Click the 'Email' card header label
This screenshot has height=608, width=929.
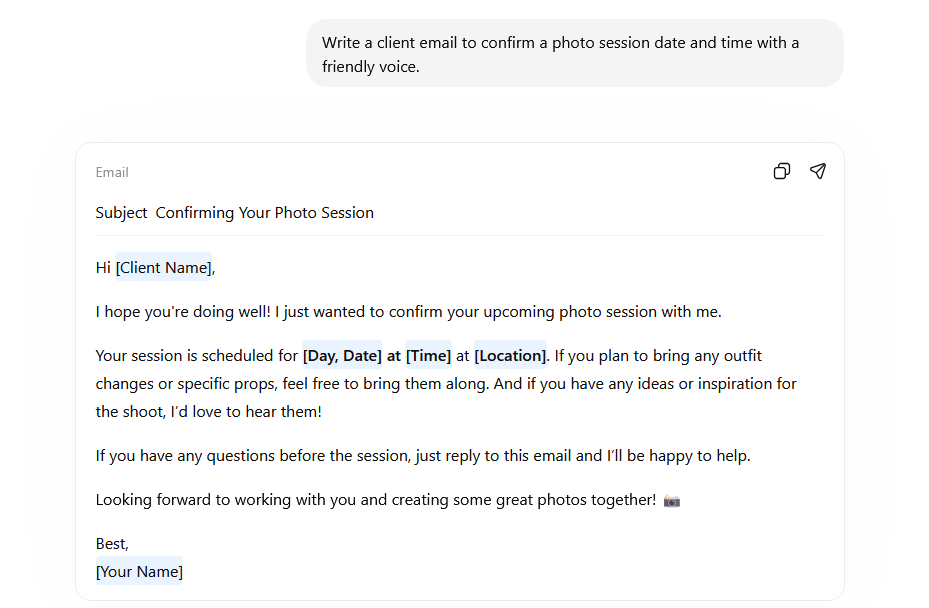click(x=112, y=172)
